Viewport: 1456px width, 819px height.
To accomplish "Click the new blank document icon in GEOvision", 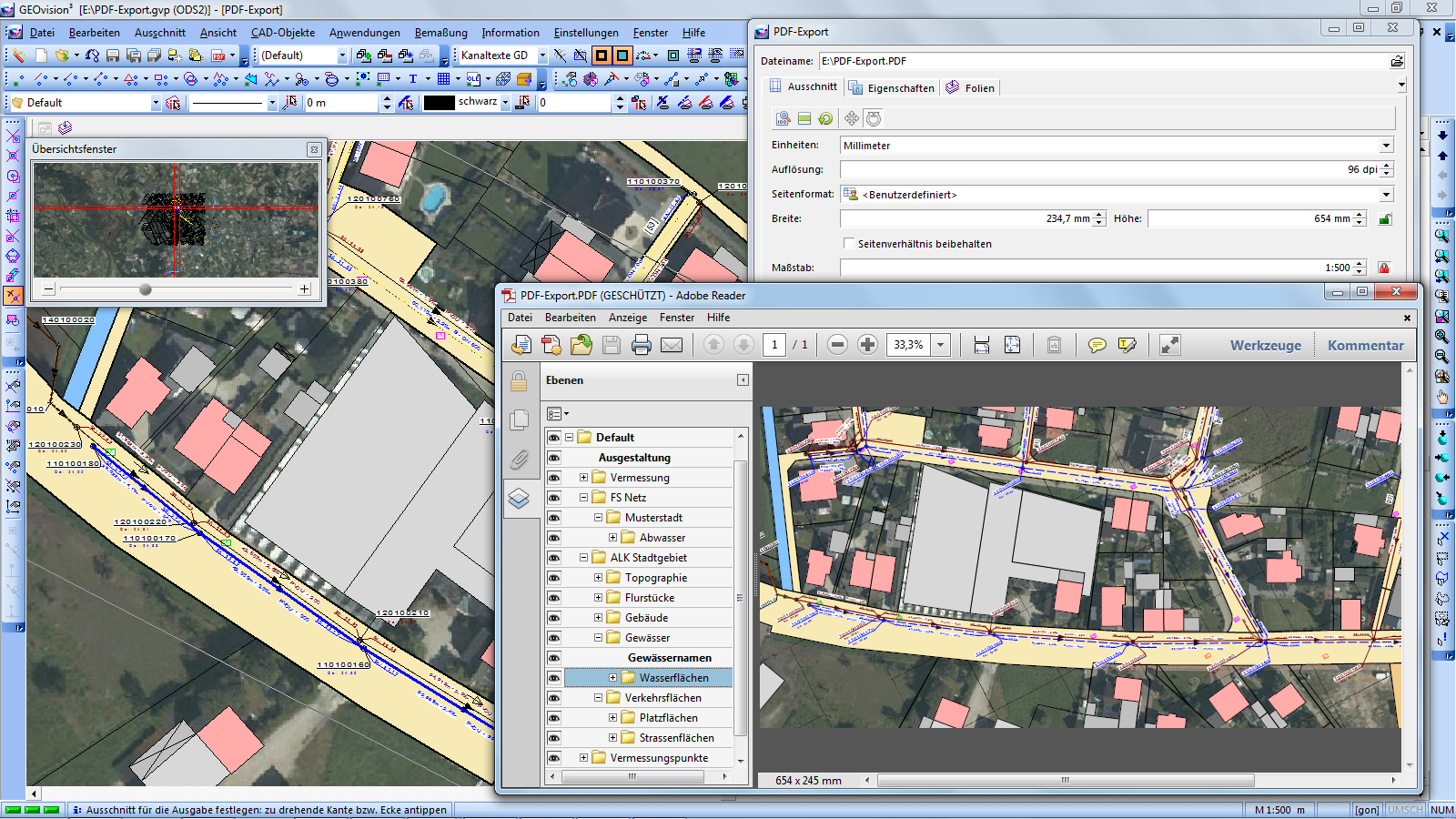I will [x=41, y=56].
